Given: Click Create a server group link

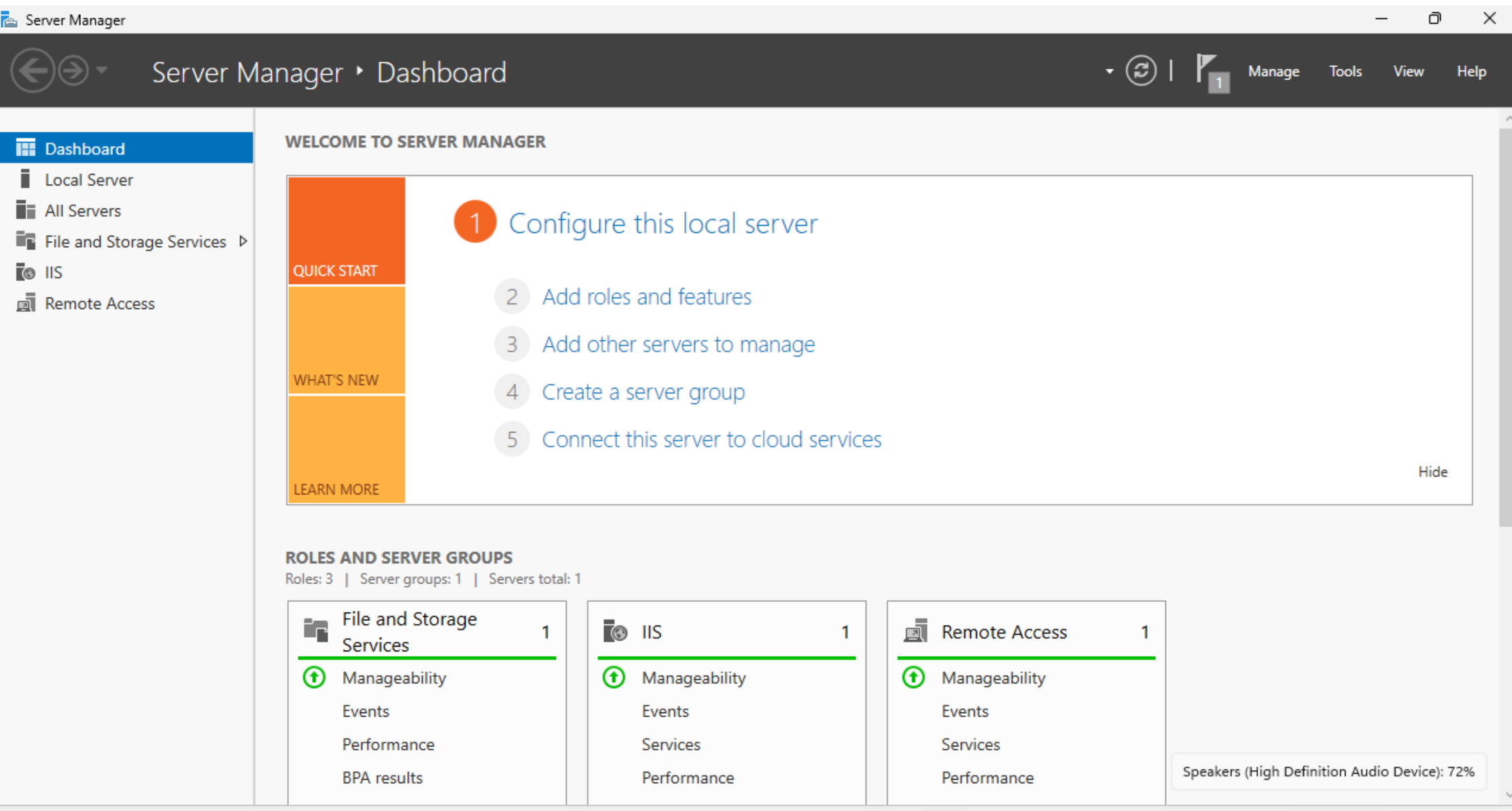Looking at the screenshot, I should point(643,392).
